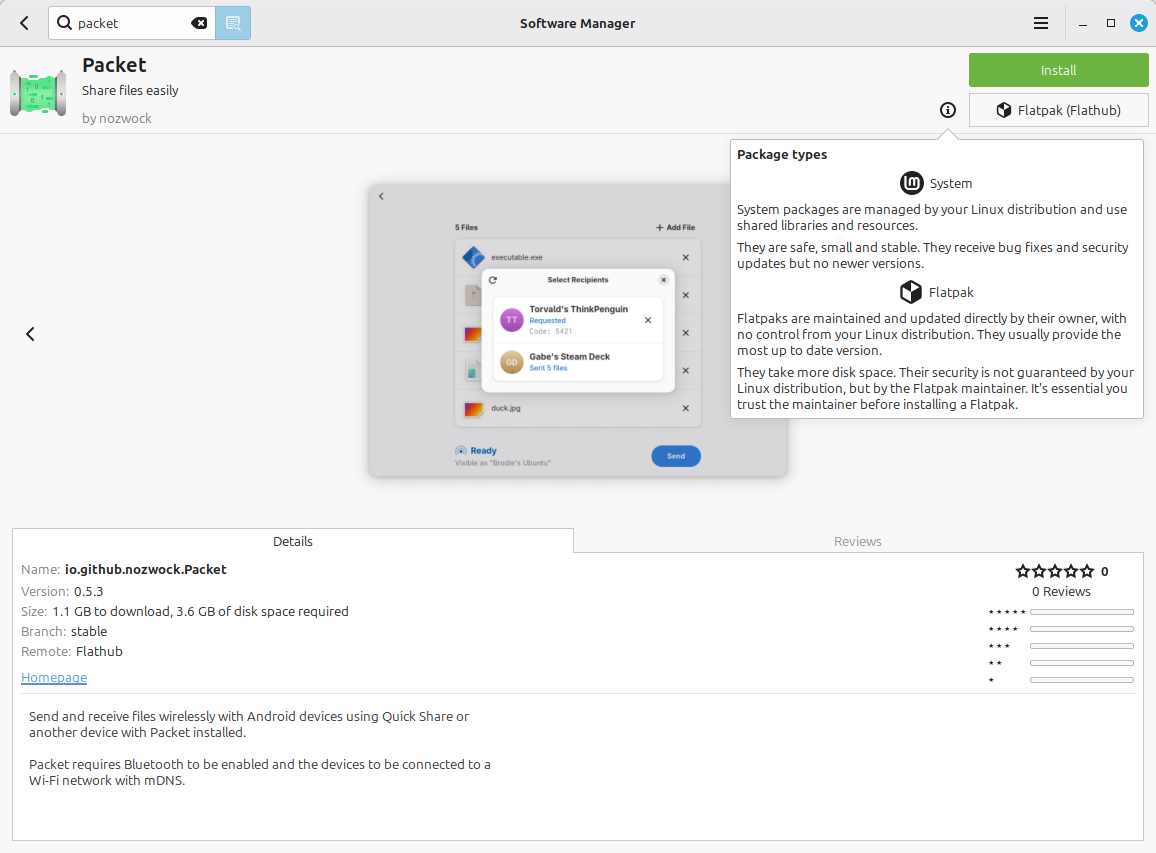
Task: Go back using the header arrow
Action: tap(25, 23)
